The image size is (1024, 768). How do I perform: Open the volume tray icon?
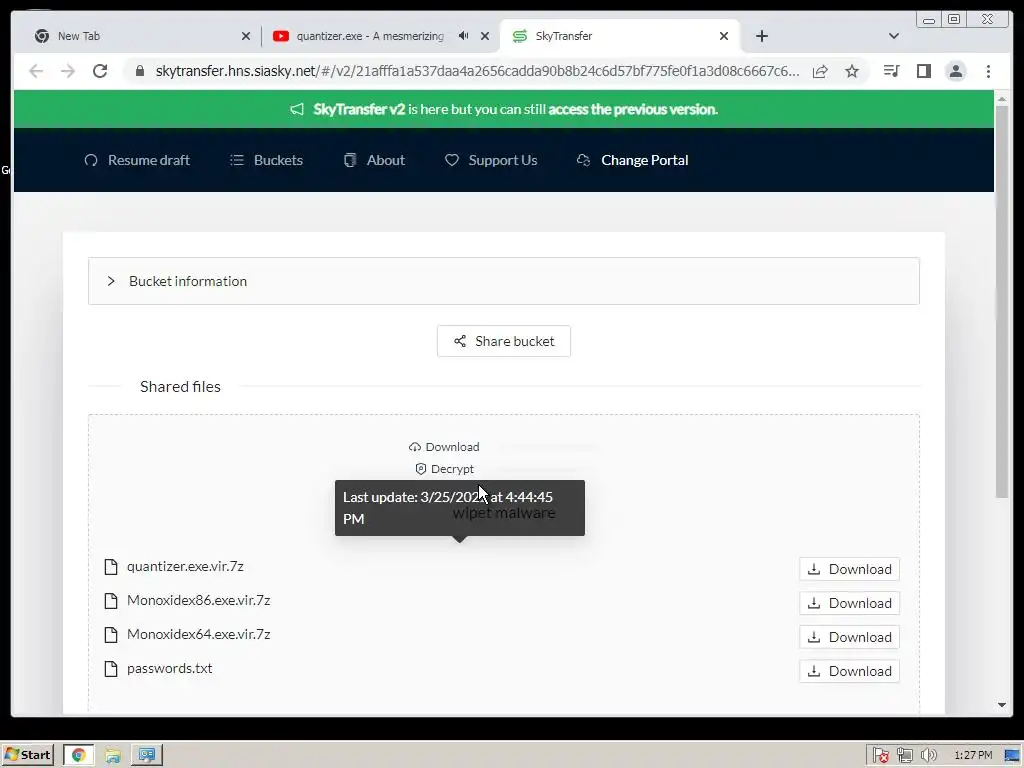click(x=928, y=755)
